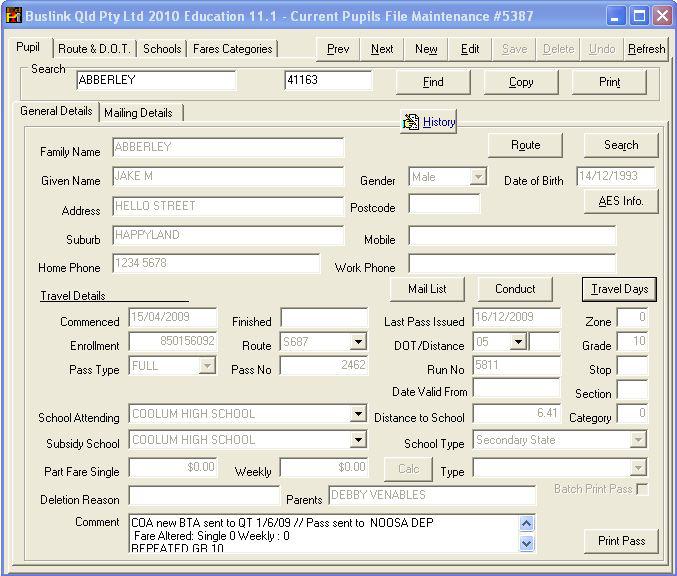
Task: Select the General Details tab
Action: point(56,111)
